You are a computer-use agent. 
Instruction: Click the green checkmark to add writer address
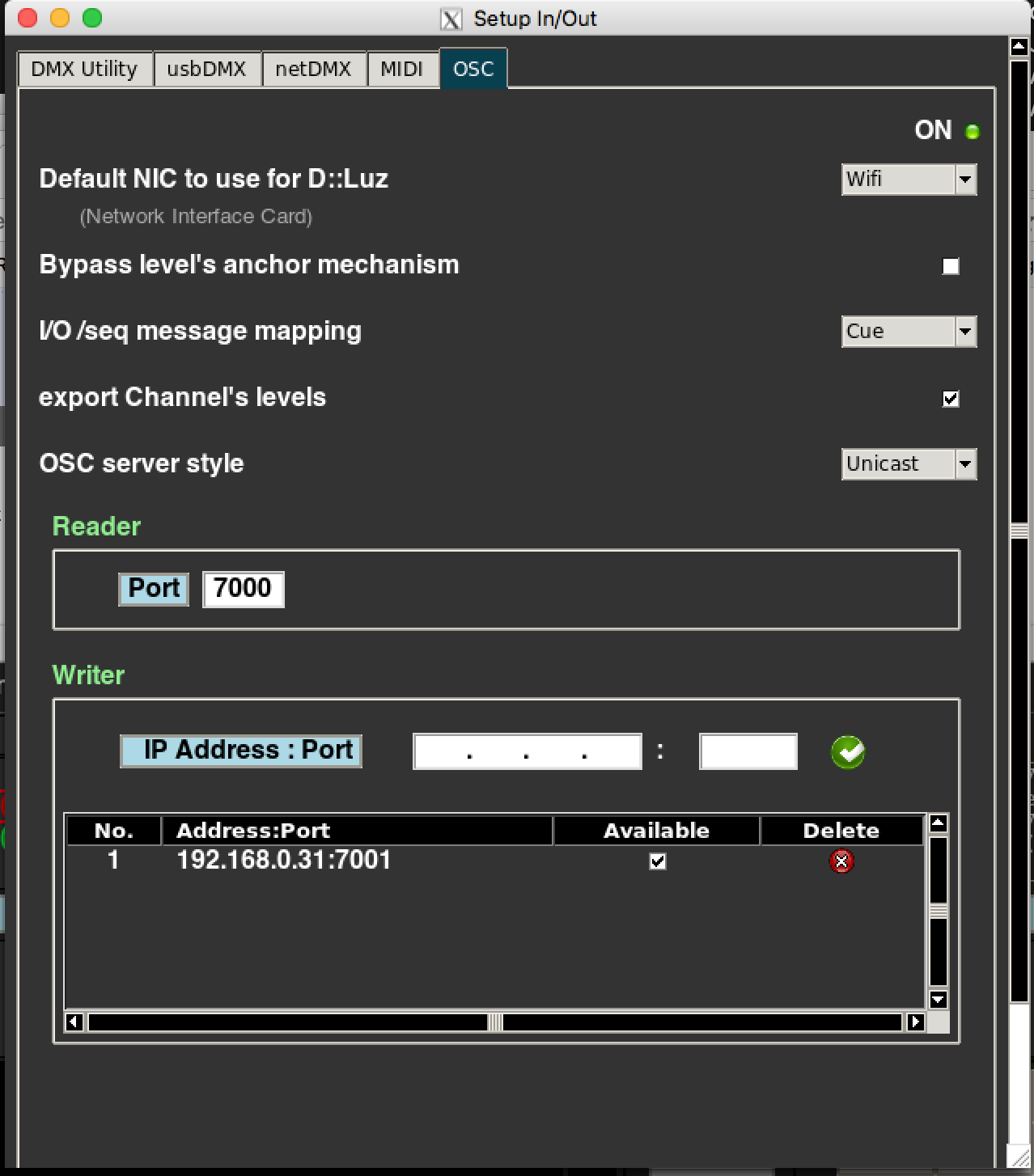(847, 752)
